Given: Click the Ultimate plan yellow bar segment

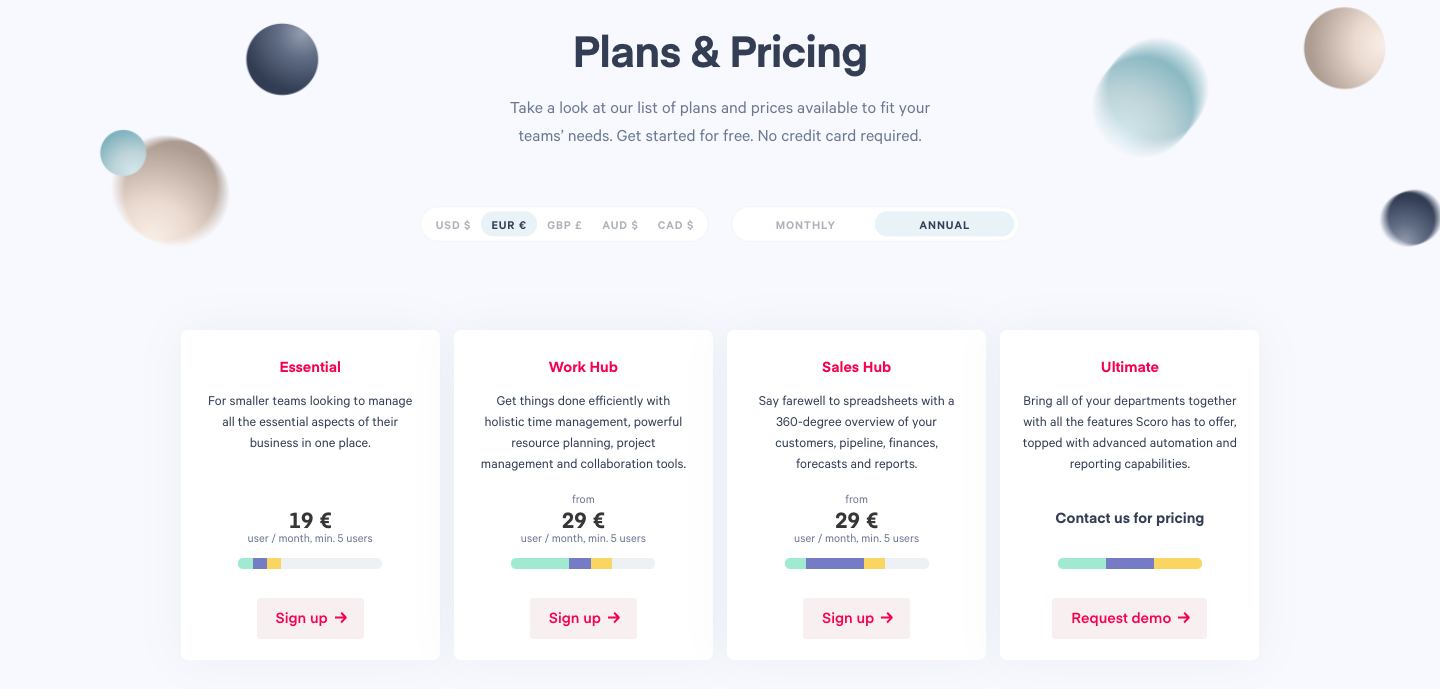Looking at the screenshot, I should coord(1178,564).
